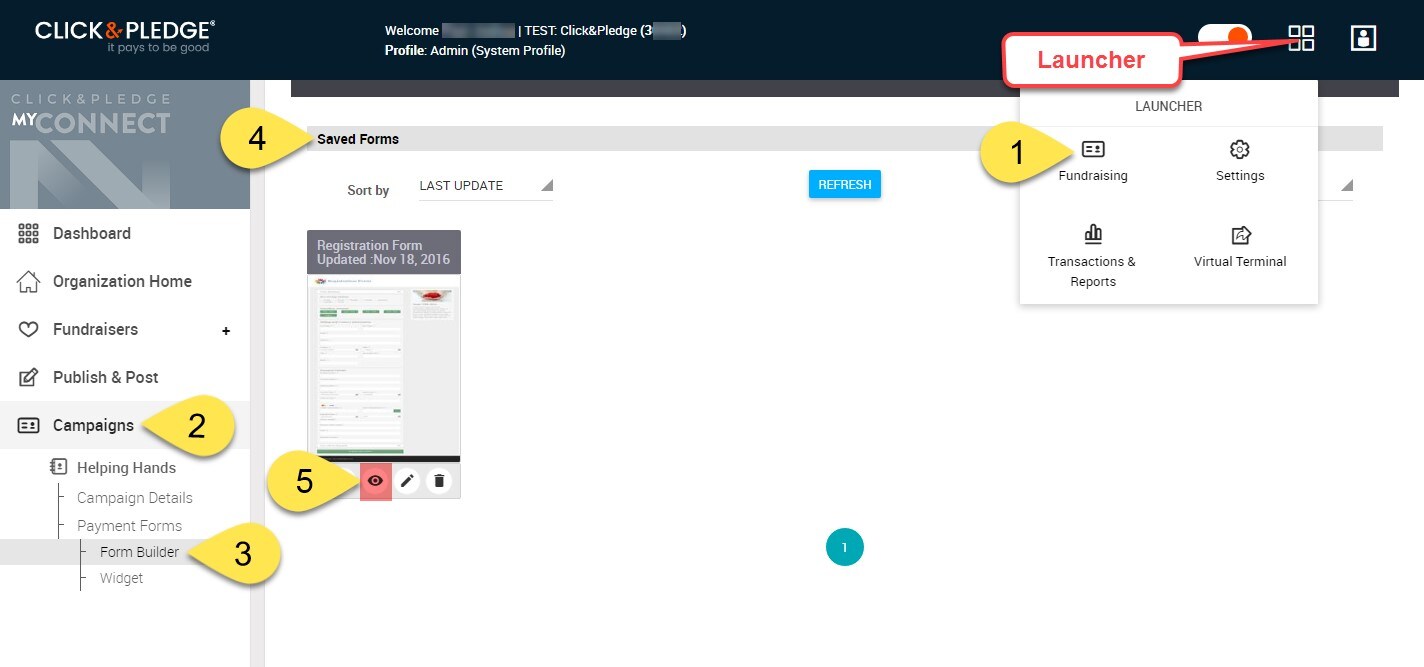Screen dimensions: 1424x667
Task: Click the Campaigns card icon in the sidebar
Action: pyautogui.click(x=29, y=425)
